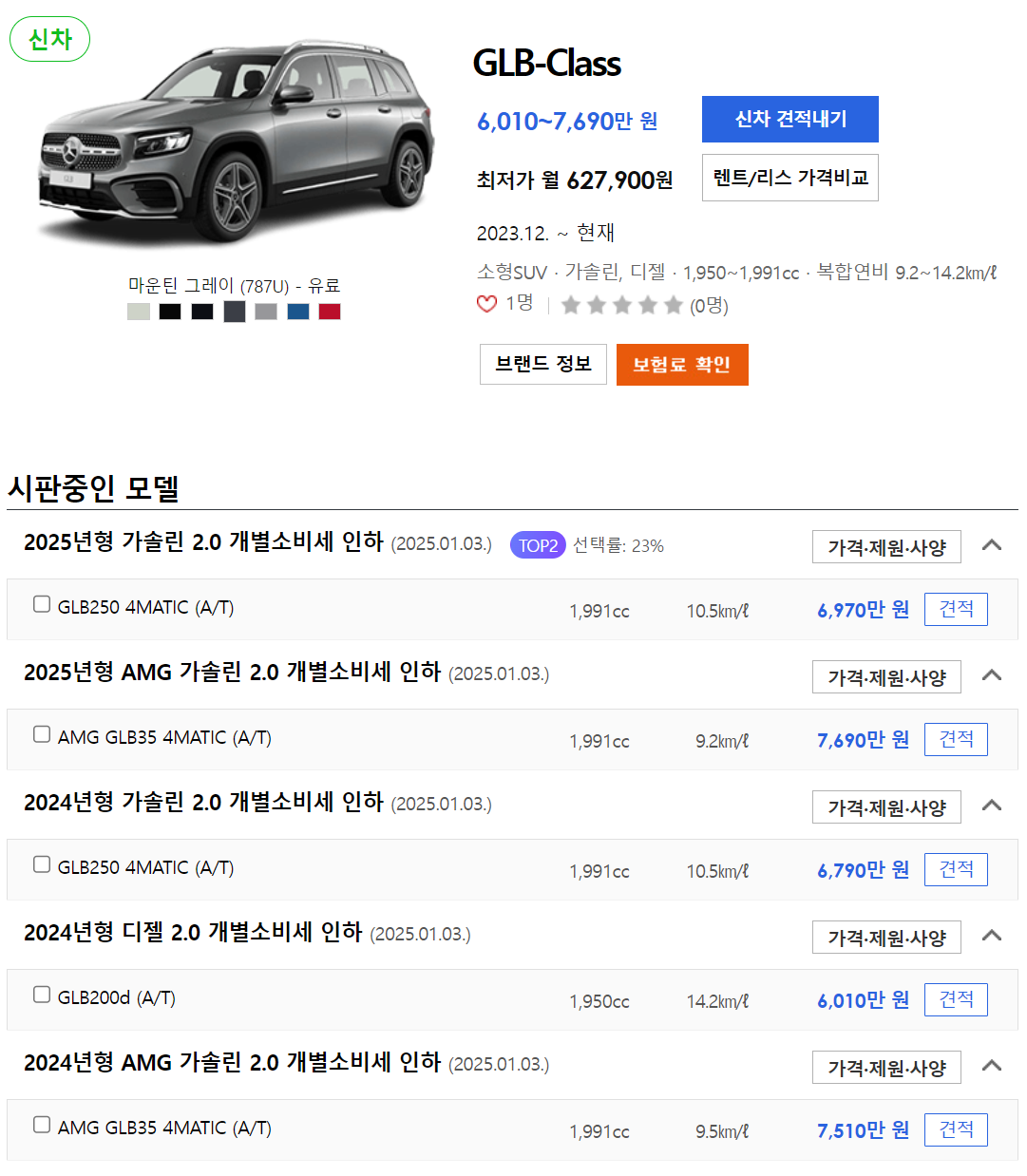Click the 최저가 월 627,900원 text

pos(575,180)
